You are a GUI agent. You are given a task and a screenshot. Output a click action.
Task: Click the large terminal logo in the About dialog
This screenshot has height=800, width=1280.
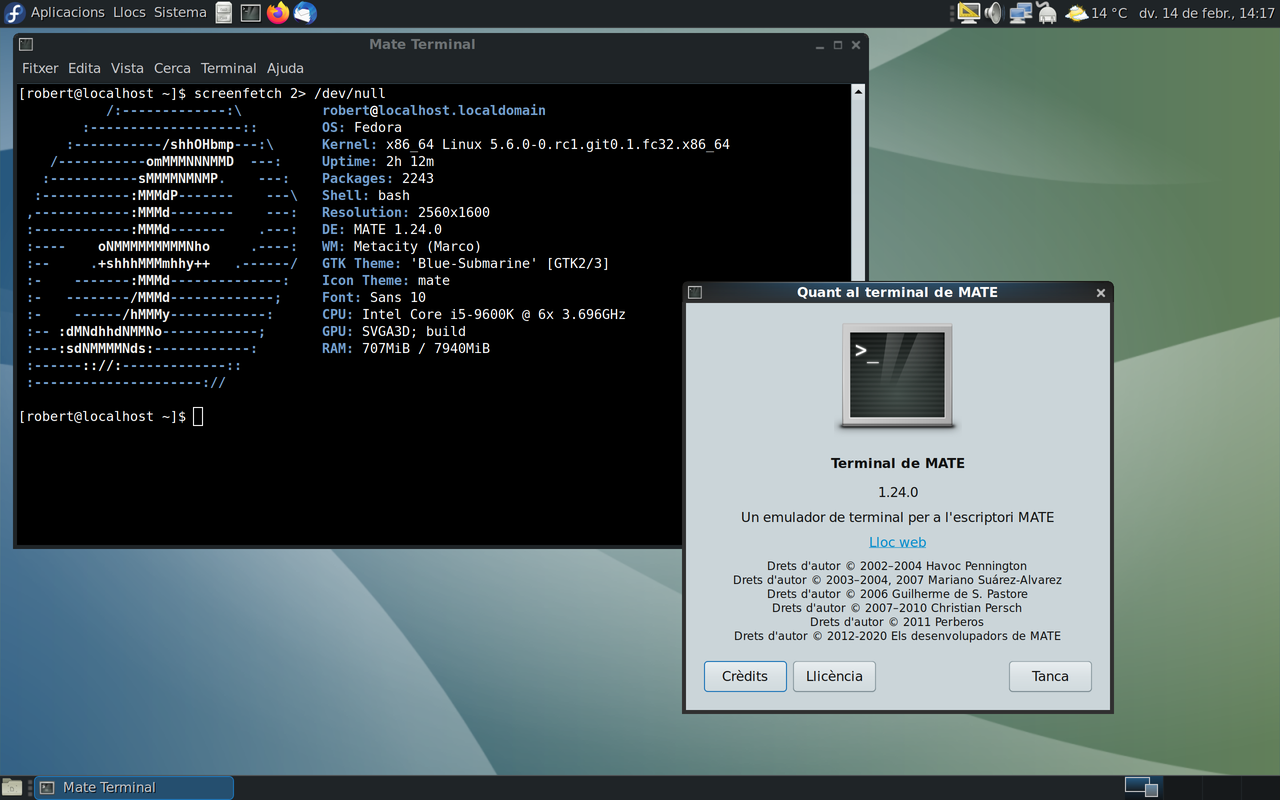(897, 376)
